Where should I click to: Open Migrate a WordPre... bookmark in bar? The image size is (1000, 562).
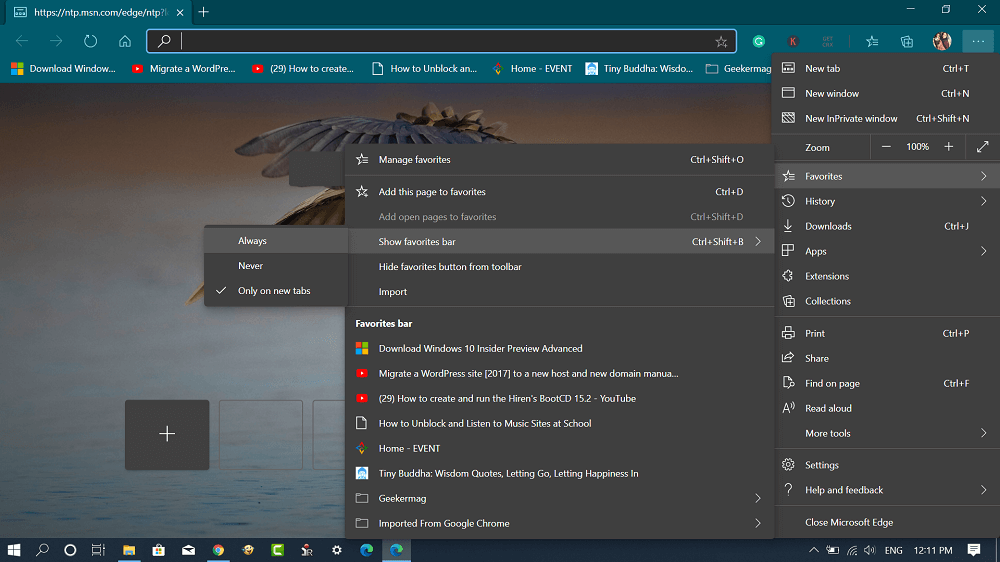184,68
